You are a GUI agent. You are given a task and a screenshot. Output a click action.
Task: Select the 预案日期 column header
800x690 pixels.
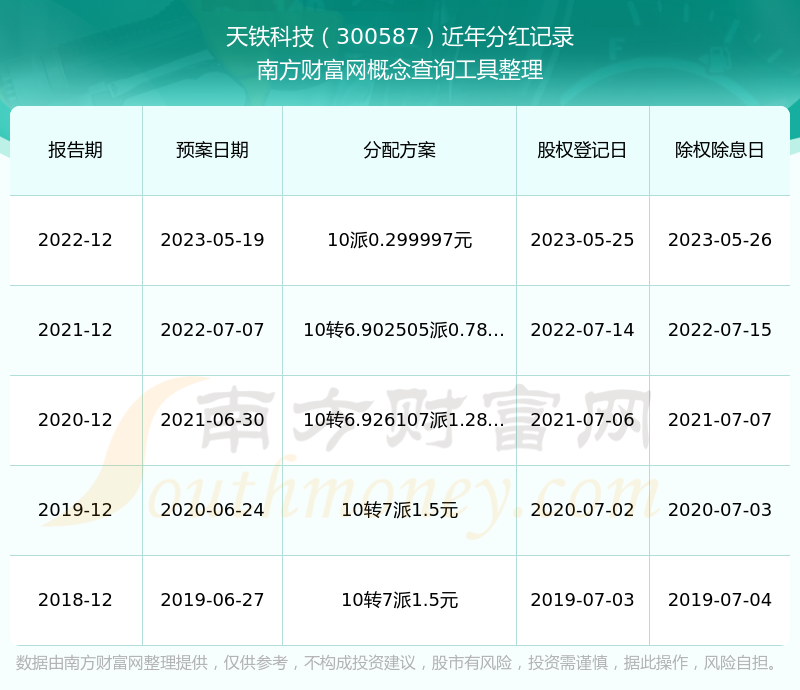point(212,150)
